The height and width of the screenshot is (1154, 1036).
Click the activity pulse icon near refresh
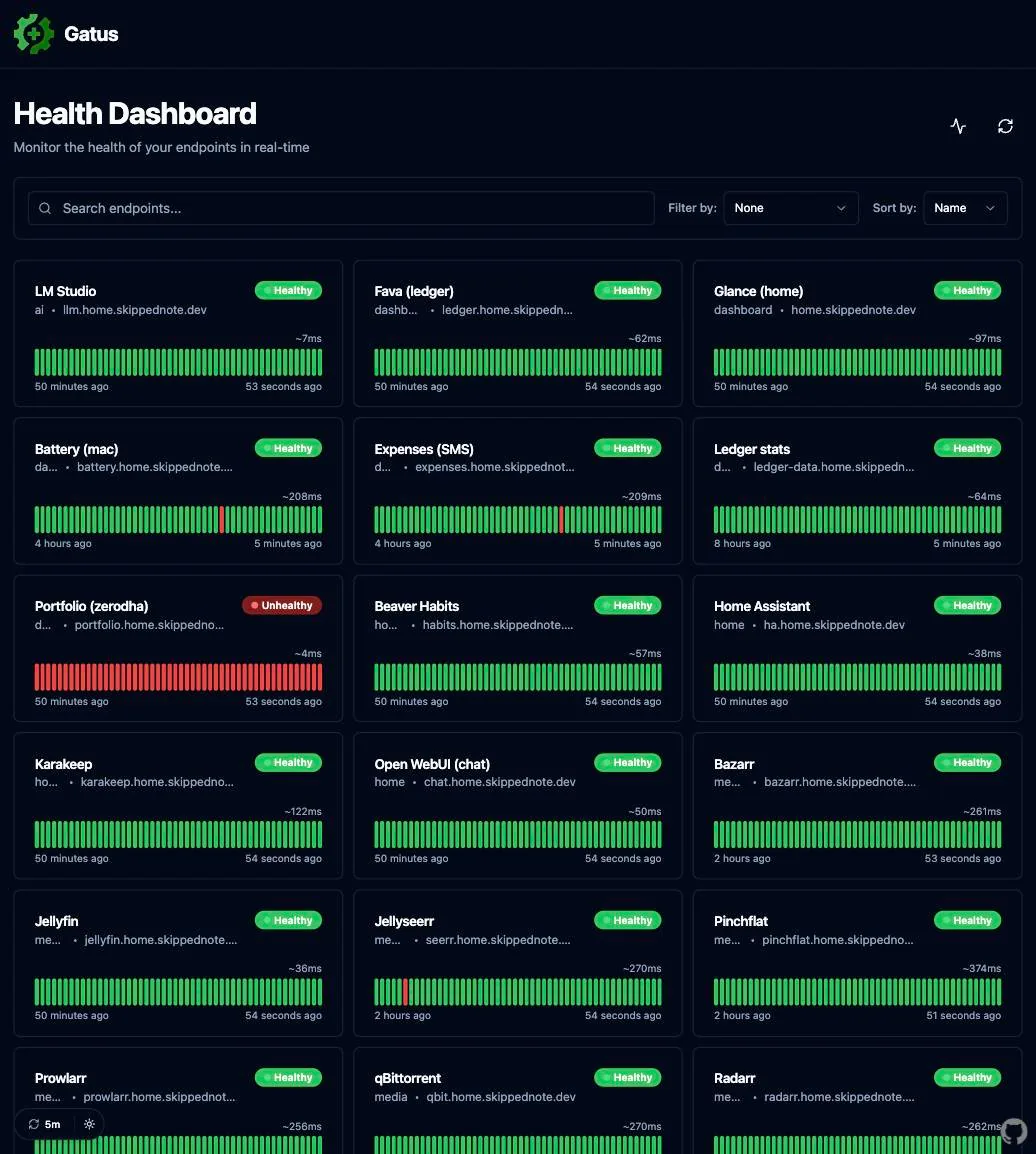coord(958,126)
